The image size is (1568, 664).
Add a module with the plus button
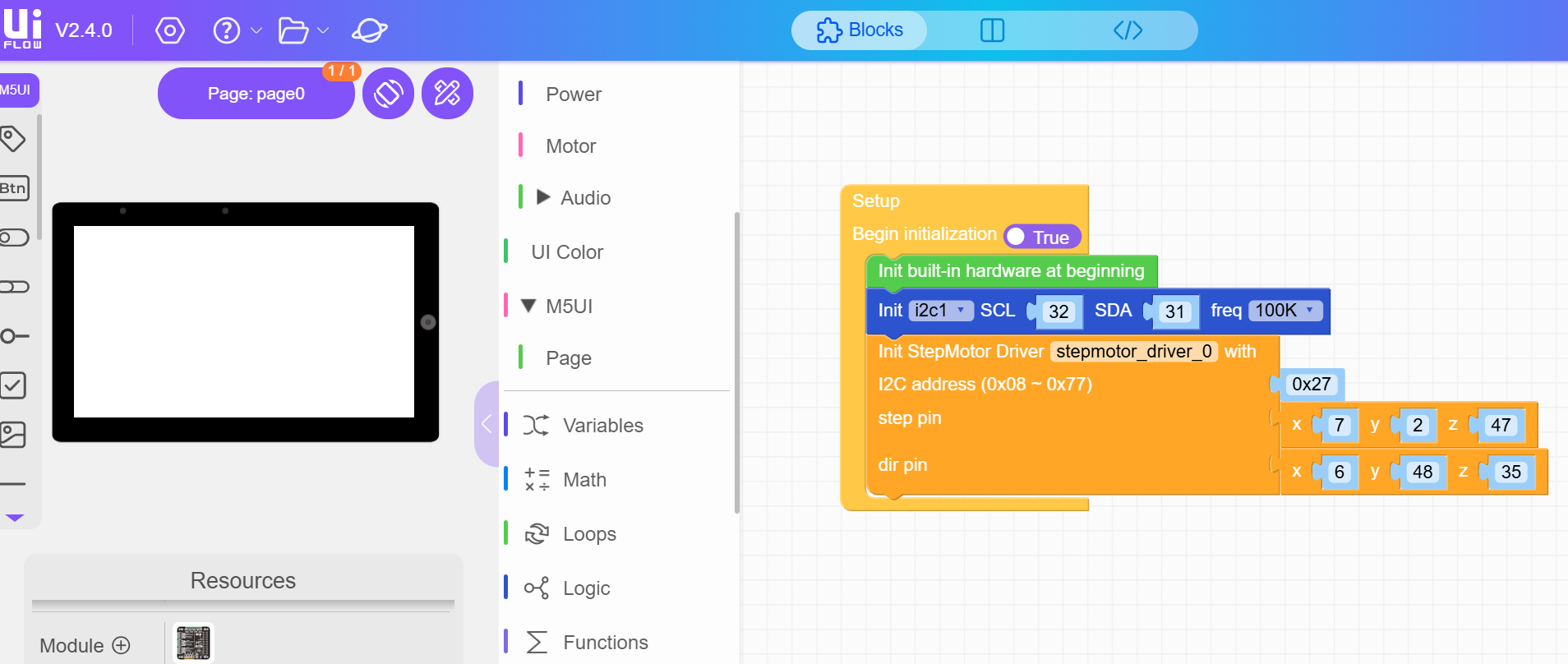(x=122, y=645)
